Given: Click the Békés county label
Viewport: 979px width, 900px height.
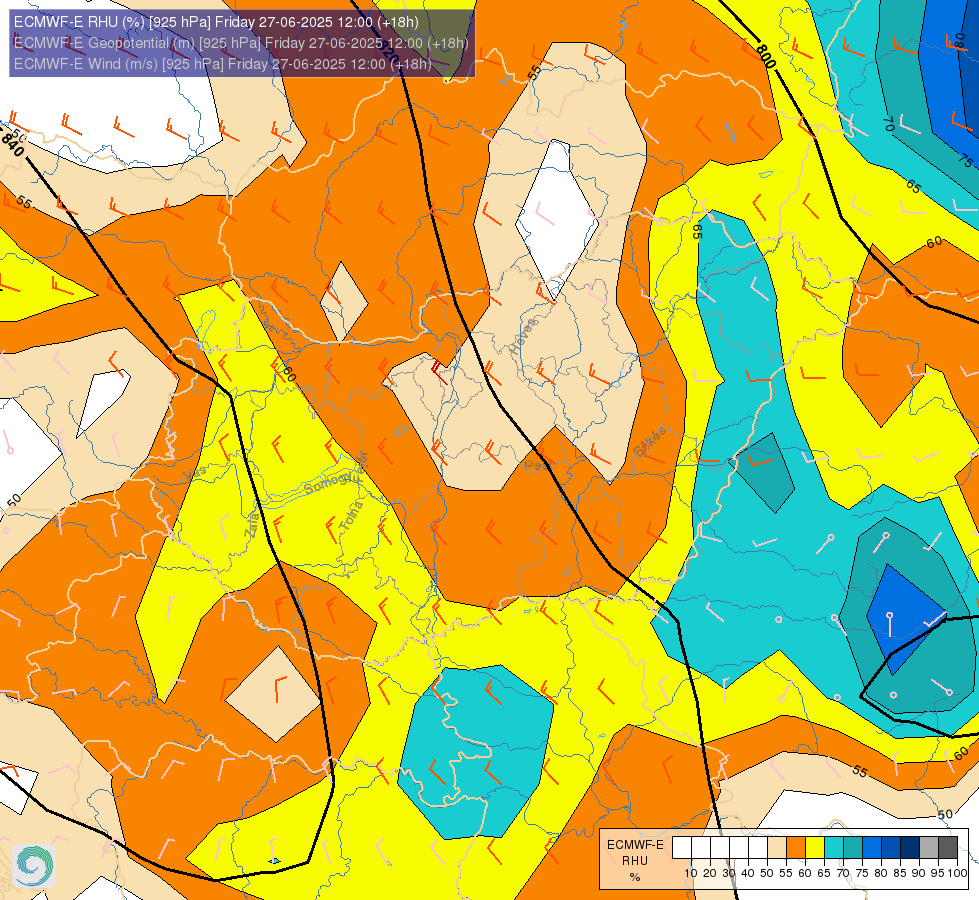Looking at the screenshot, I should pyautogui.click(x=649, y=441).
